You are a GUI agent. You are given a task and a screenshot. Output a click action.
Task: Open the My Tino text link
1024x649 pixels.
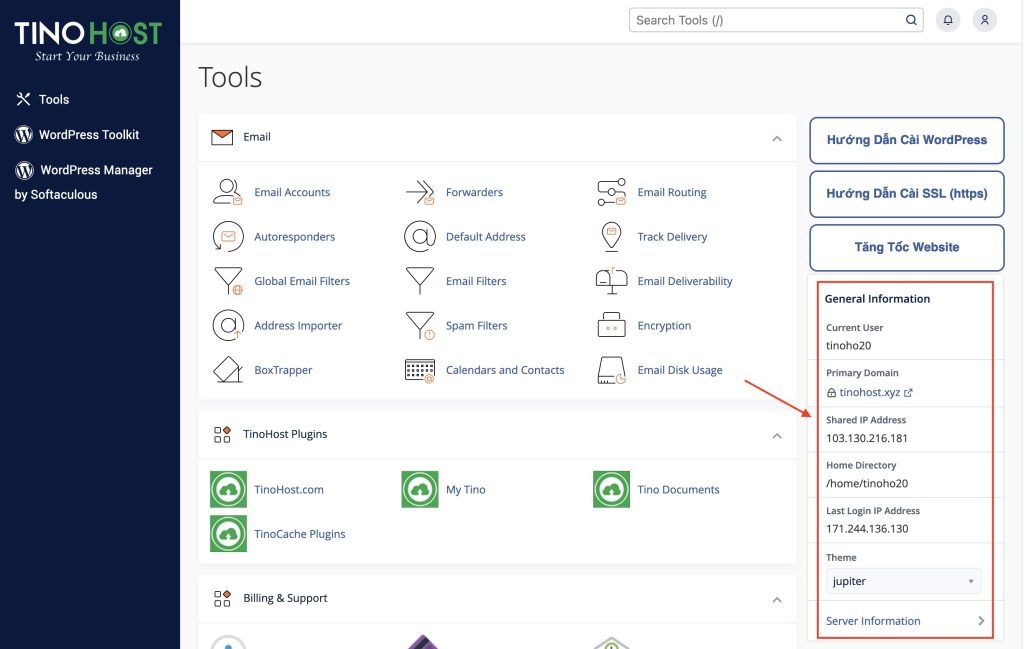tap(466, 489)
